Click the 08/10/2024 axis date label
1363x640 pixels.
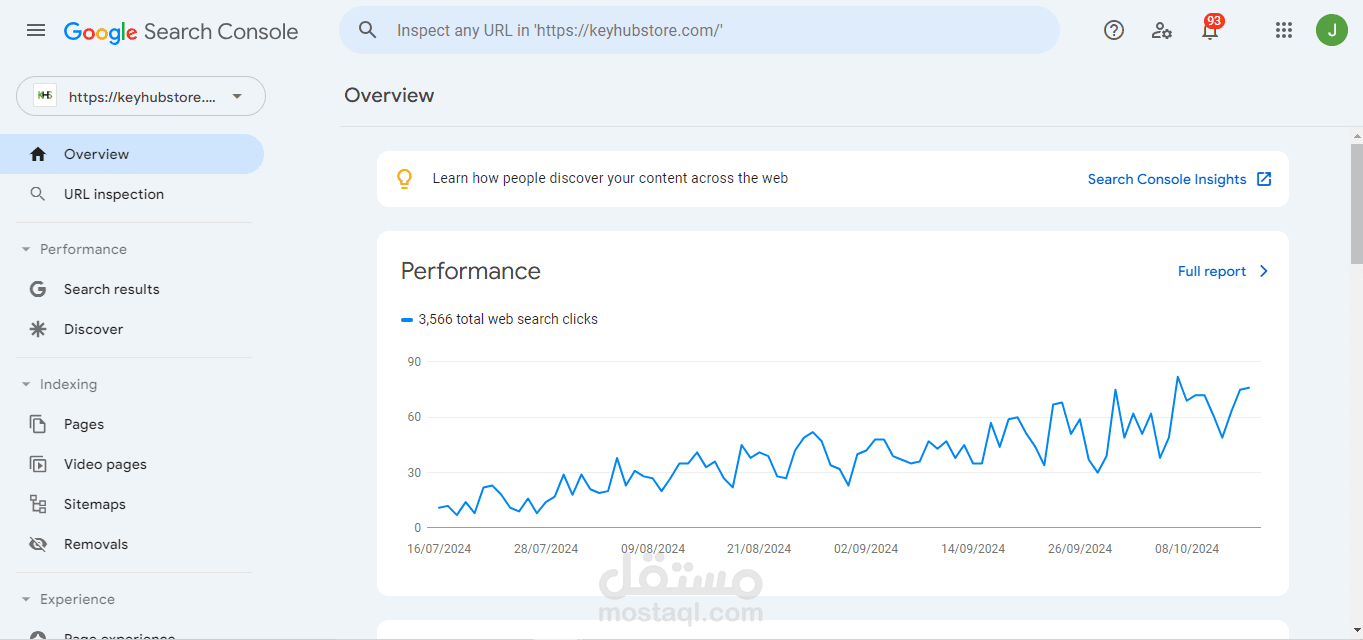pos(1187,548)
